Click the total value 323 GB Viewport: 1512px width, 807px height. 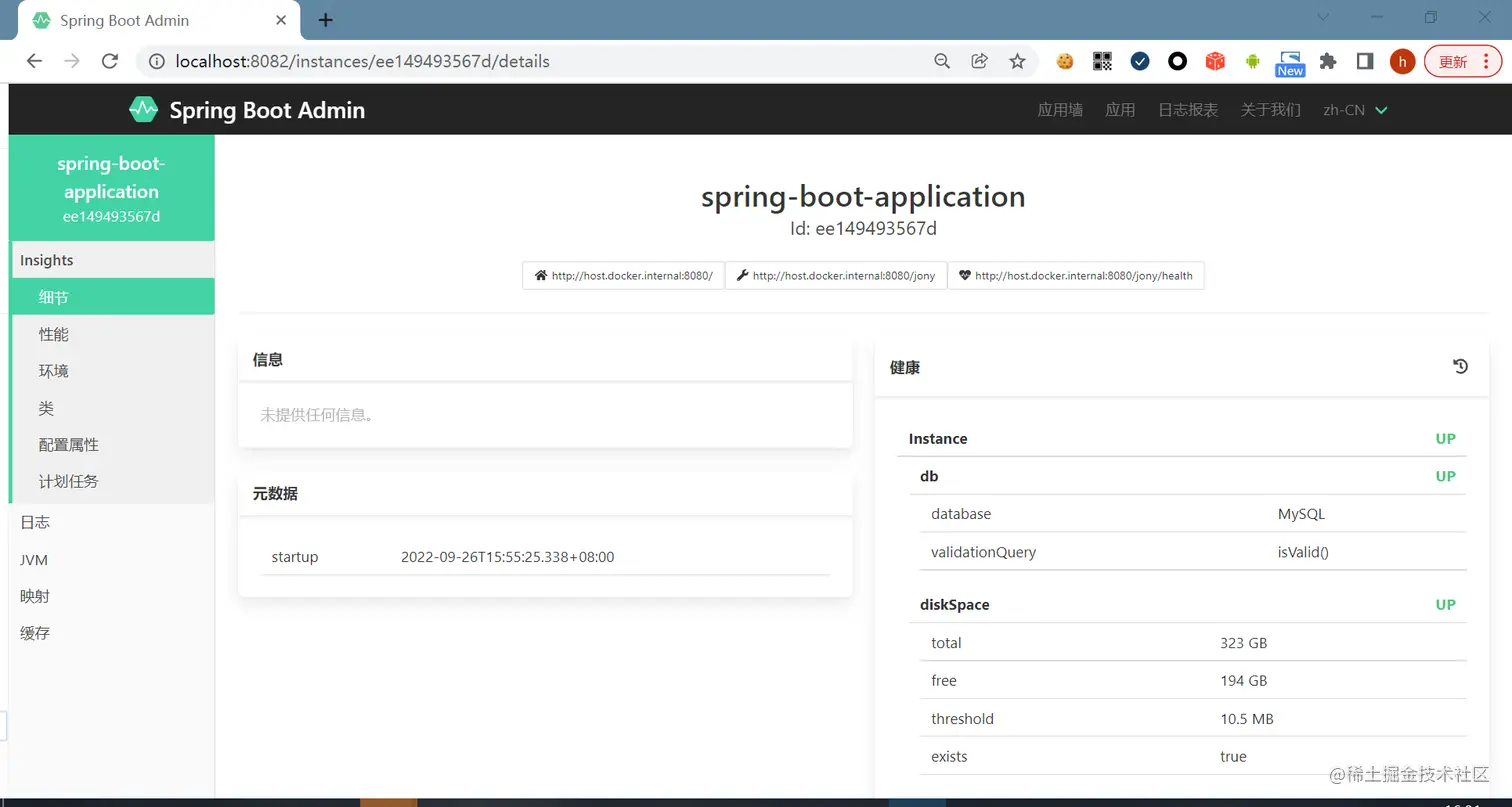[1243, 643]
